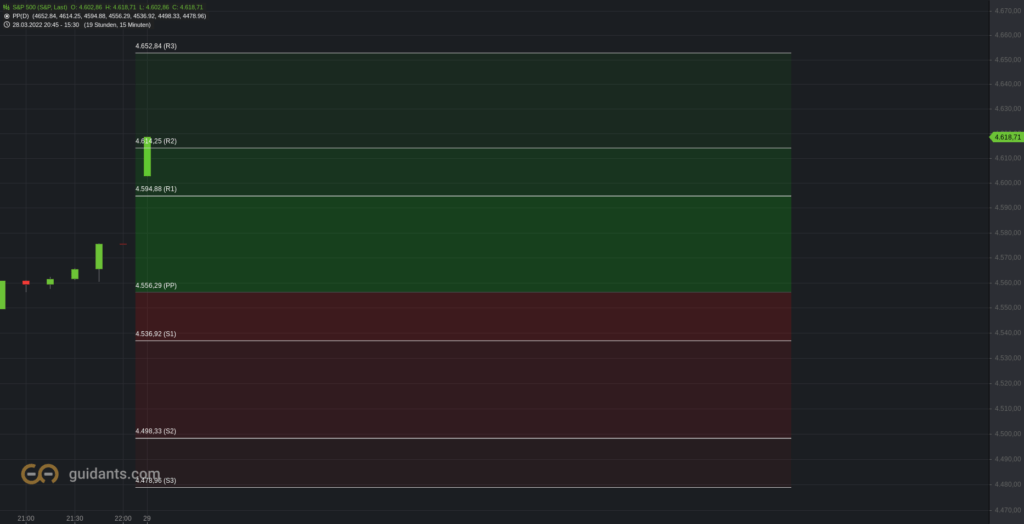Screen dimensions: 1024x524
Task: Click the candlestick icon beside S&P 500
Action: [7, 7]
